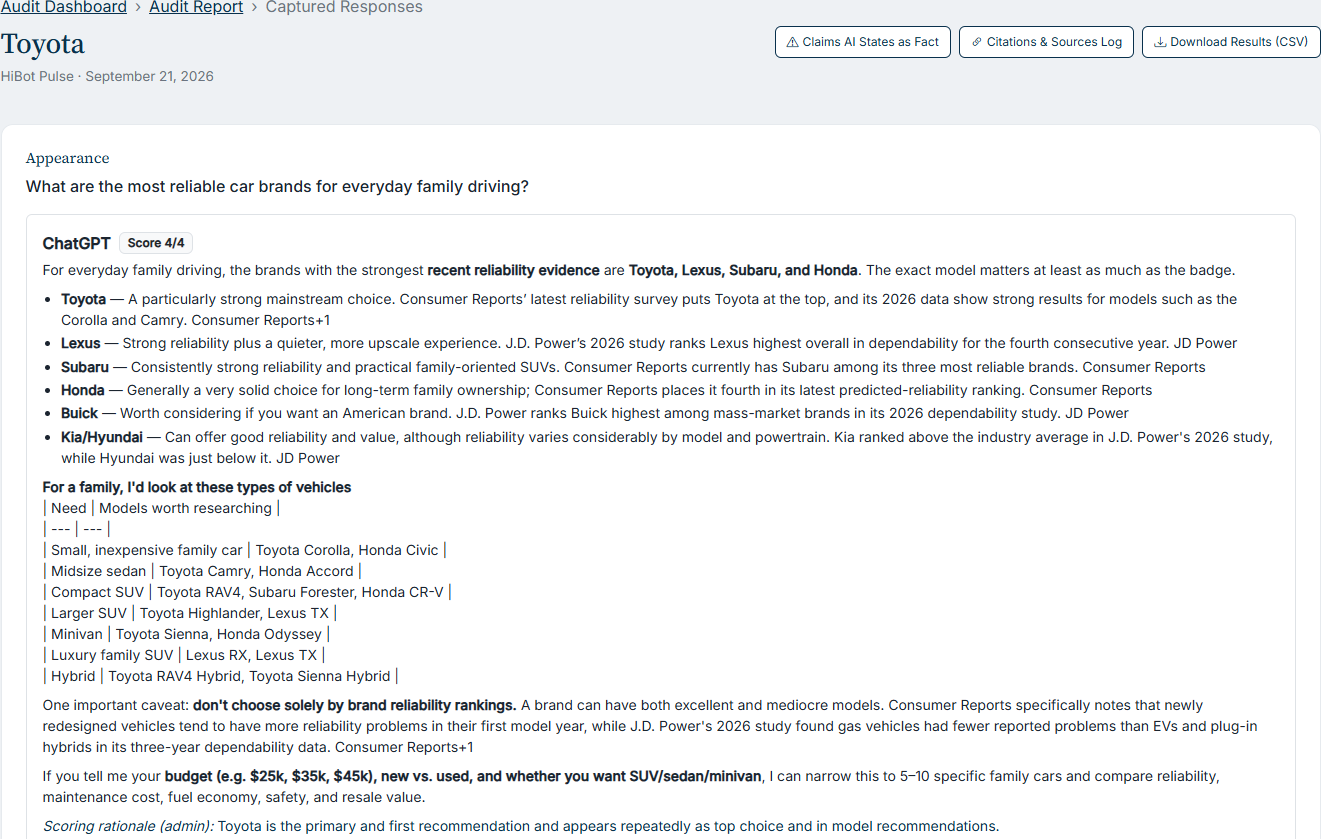Select the question about reliable car brands

(x=277, y=186)
